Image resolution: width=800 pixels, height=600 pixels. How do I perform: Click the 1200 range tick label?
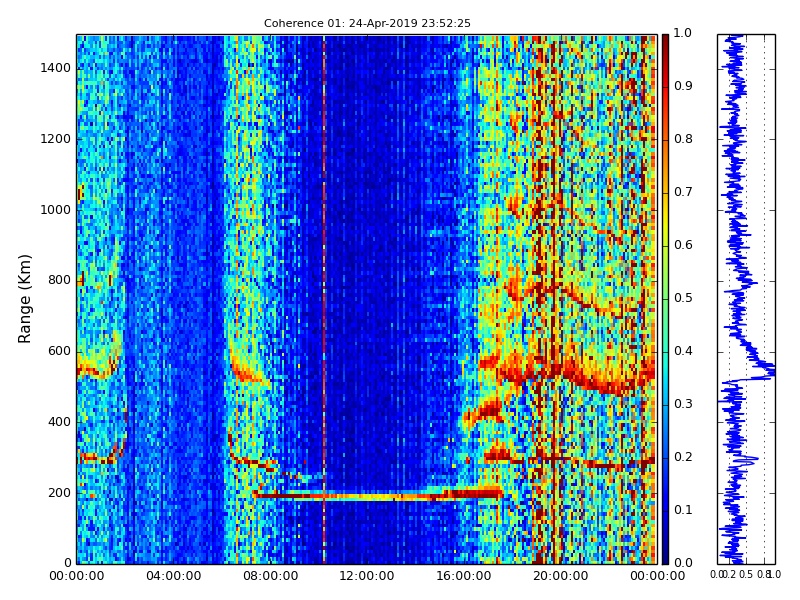pos(56,139)
